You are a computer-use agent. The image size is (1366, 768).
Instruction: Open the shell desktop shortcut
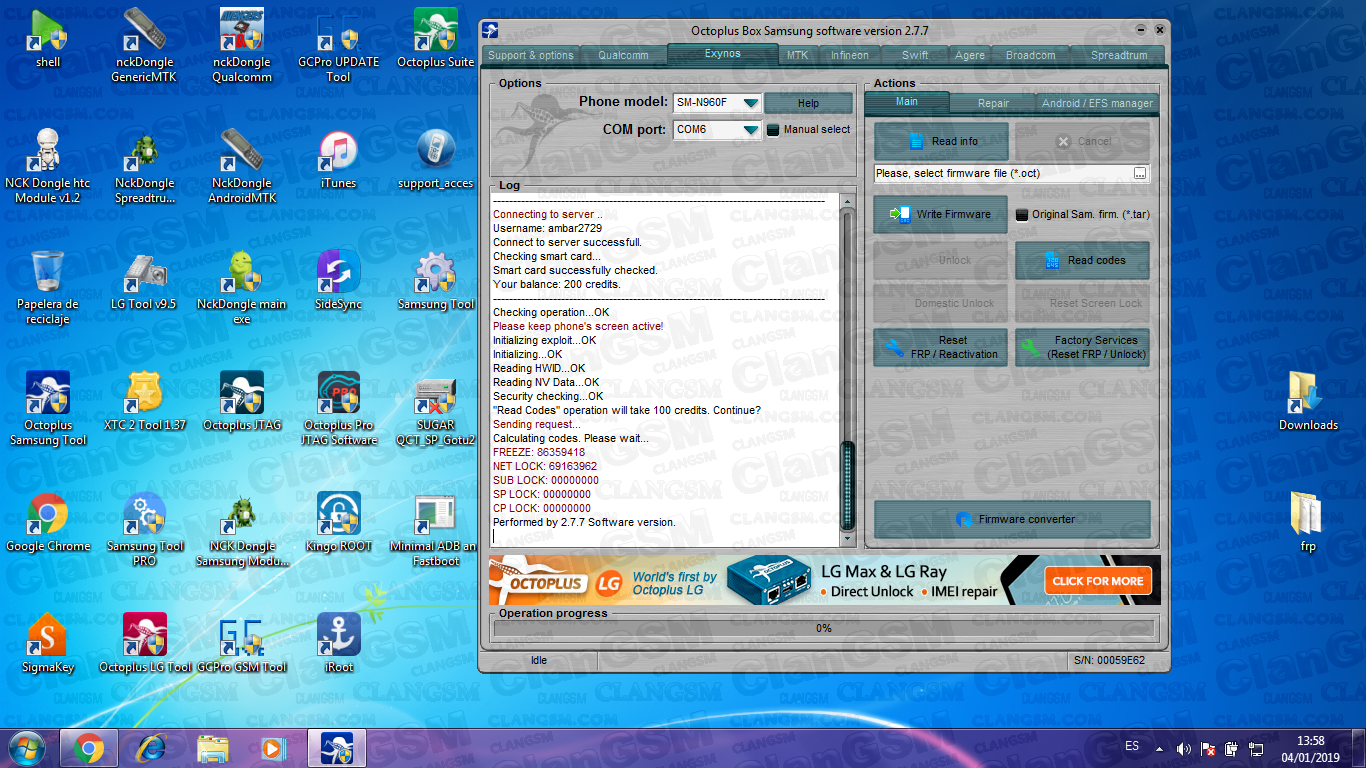(x=48, y=38)
